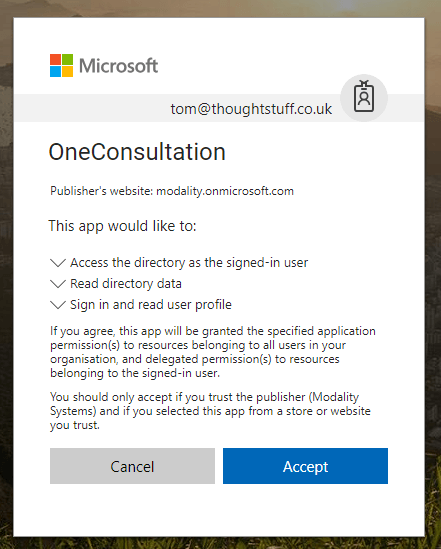Click the blank white area below the buttons
The height and width of the screenshot is (549, 441).
[x=219, y=509]
